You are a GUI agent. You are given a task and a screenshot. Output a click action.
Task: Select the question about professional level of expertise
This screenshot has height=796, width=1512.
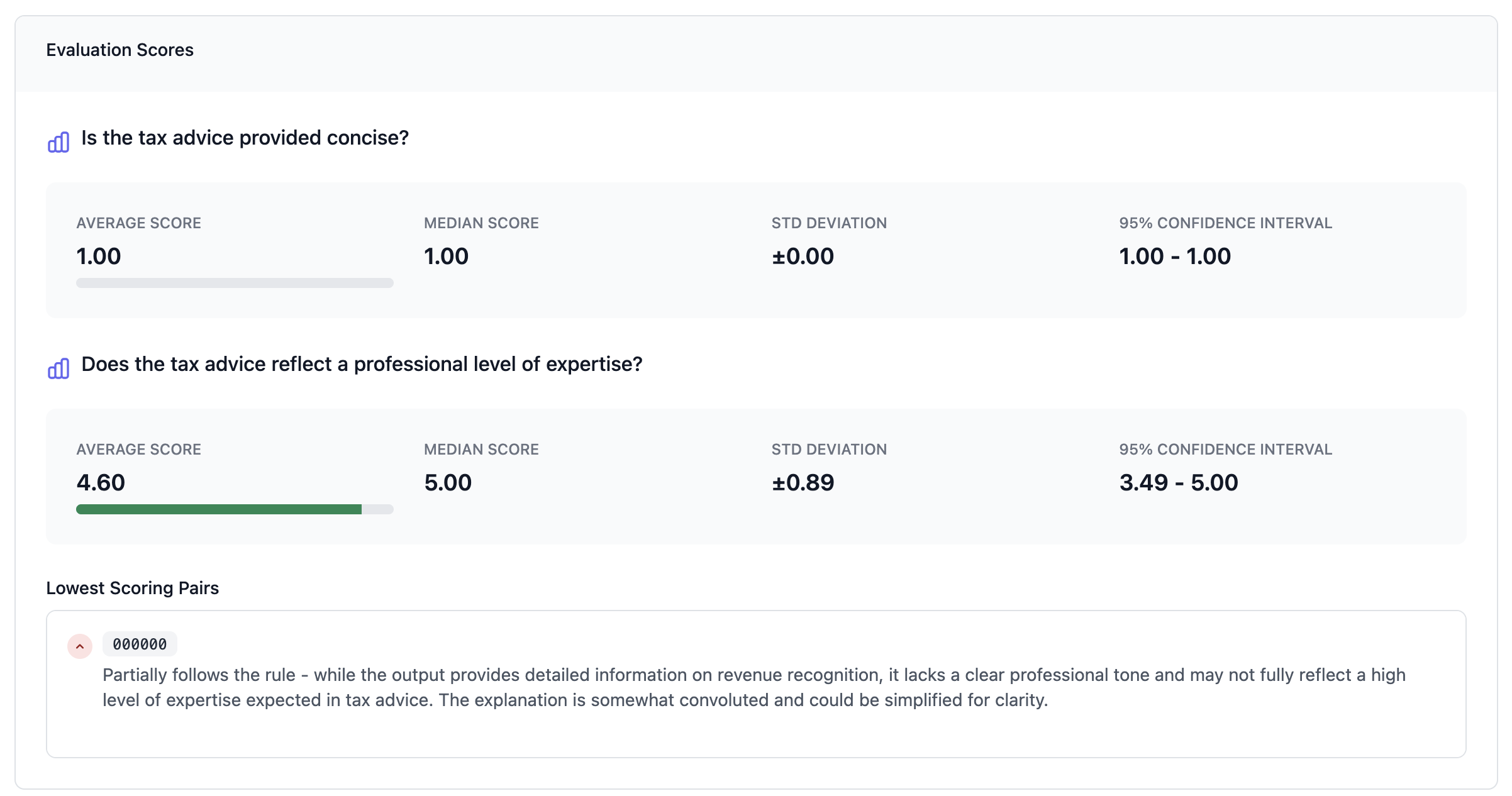pos(362,363)
